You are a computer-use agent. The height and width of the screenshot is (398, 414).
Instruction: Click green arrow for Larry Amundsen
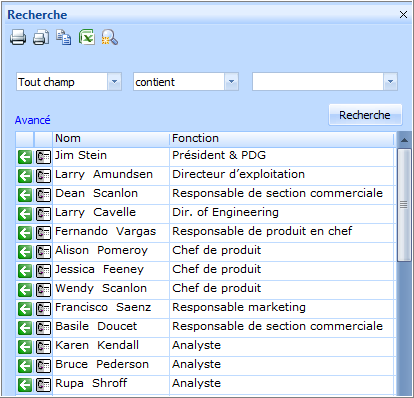point(25,176)
